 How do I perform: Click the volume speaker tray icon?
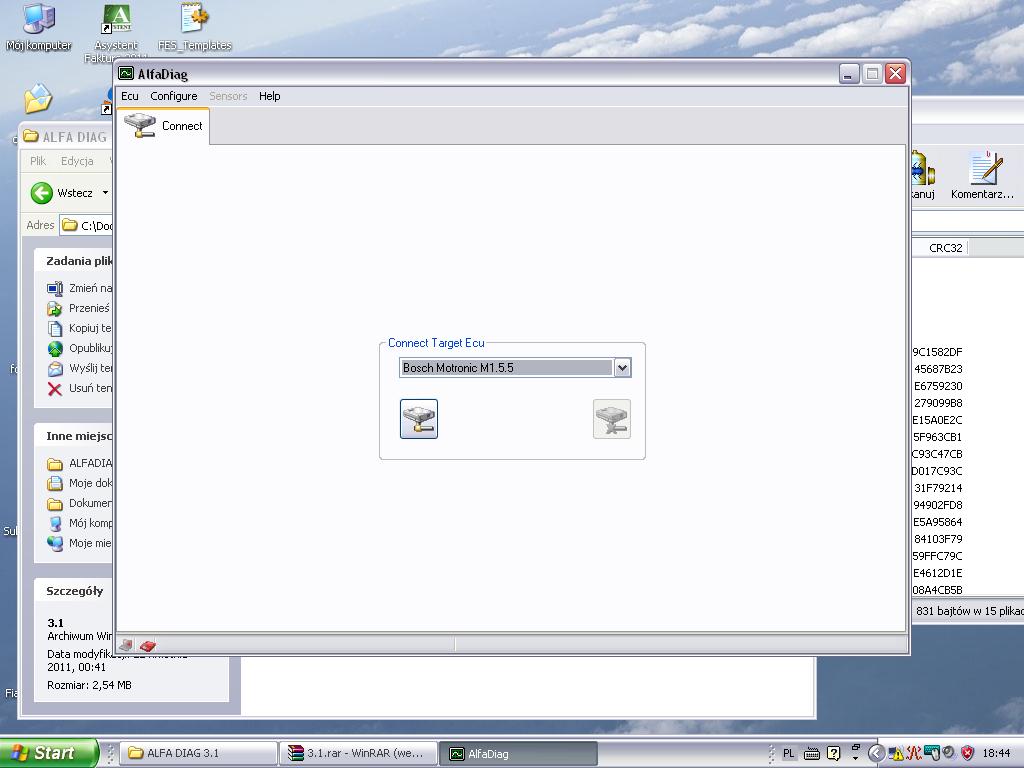[949, 754]
